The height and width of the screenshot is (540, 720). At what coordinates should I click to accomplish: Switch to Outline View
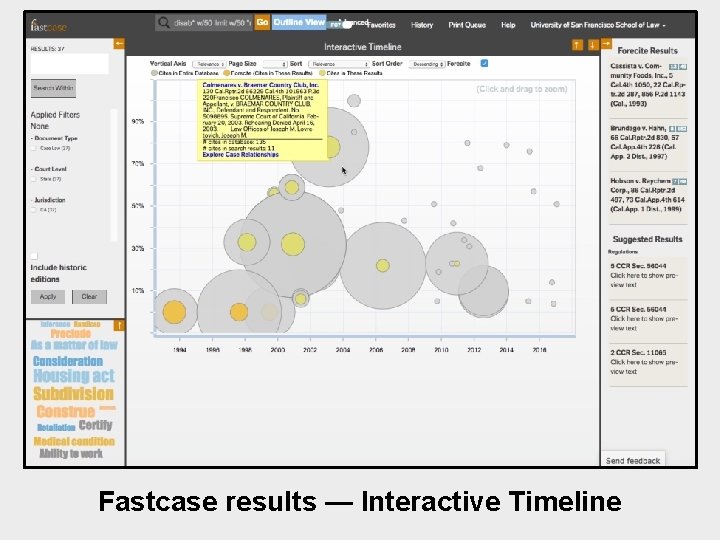click(x=299, y=22)
